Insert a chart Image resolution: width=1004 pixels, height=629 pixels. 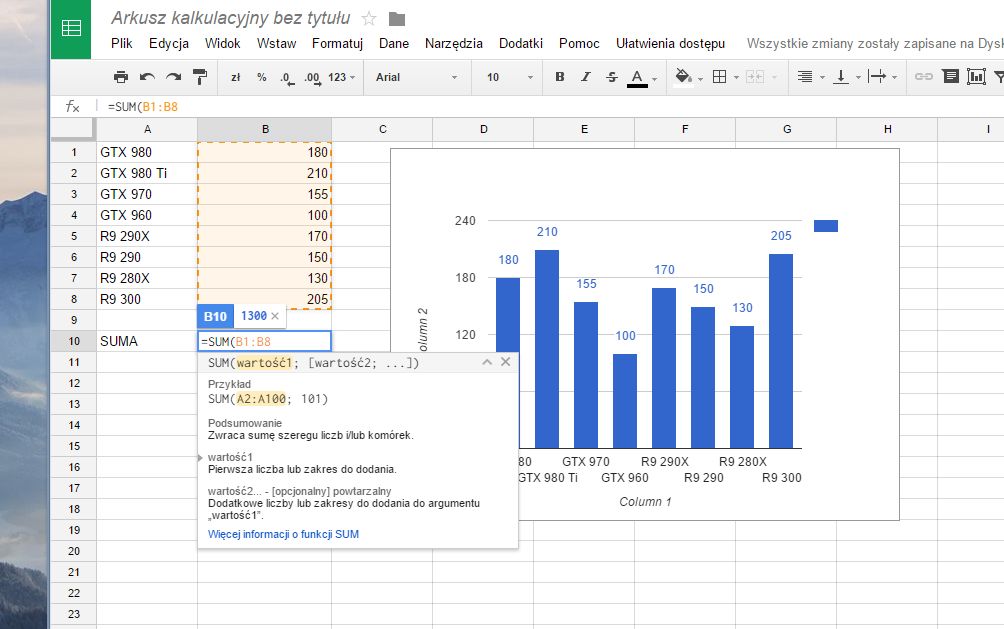tap(976, 77)
